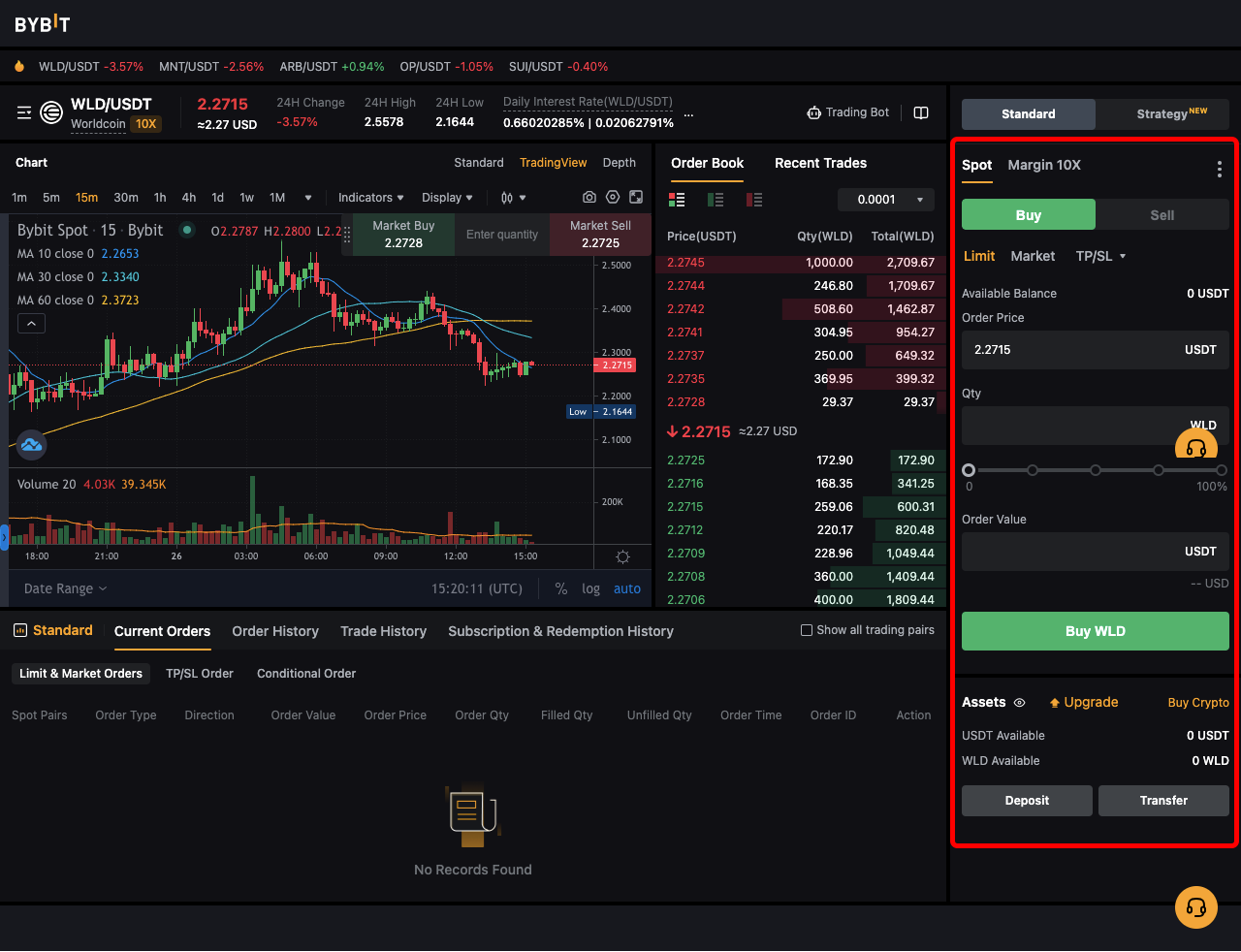Viewport: 1241px width, 952px height.
Task: Click Market Sell 2.2725 button
Action: tap(600, 234)
